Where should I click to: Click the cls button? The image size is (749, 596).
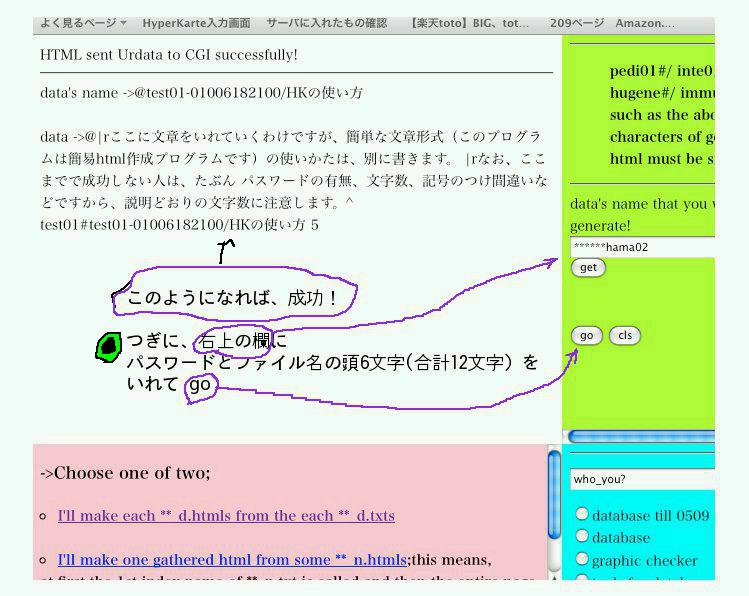click(625, 335)
